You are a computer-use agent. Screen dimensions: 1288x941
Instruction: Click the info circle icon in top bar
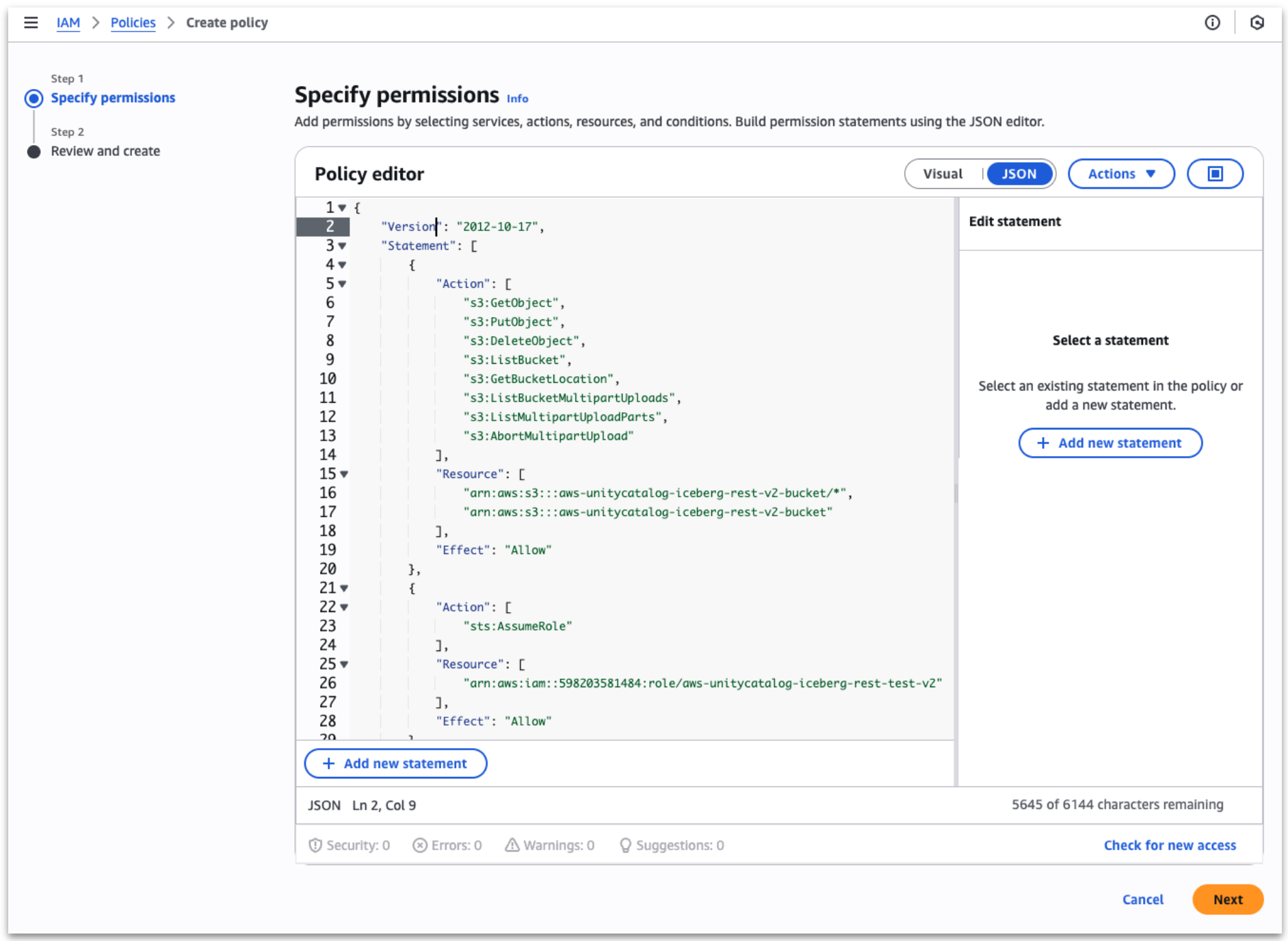coord(1212,23)
